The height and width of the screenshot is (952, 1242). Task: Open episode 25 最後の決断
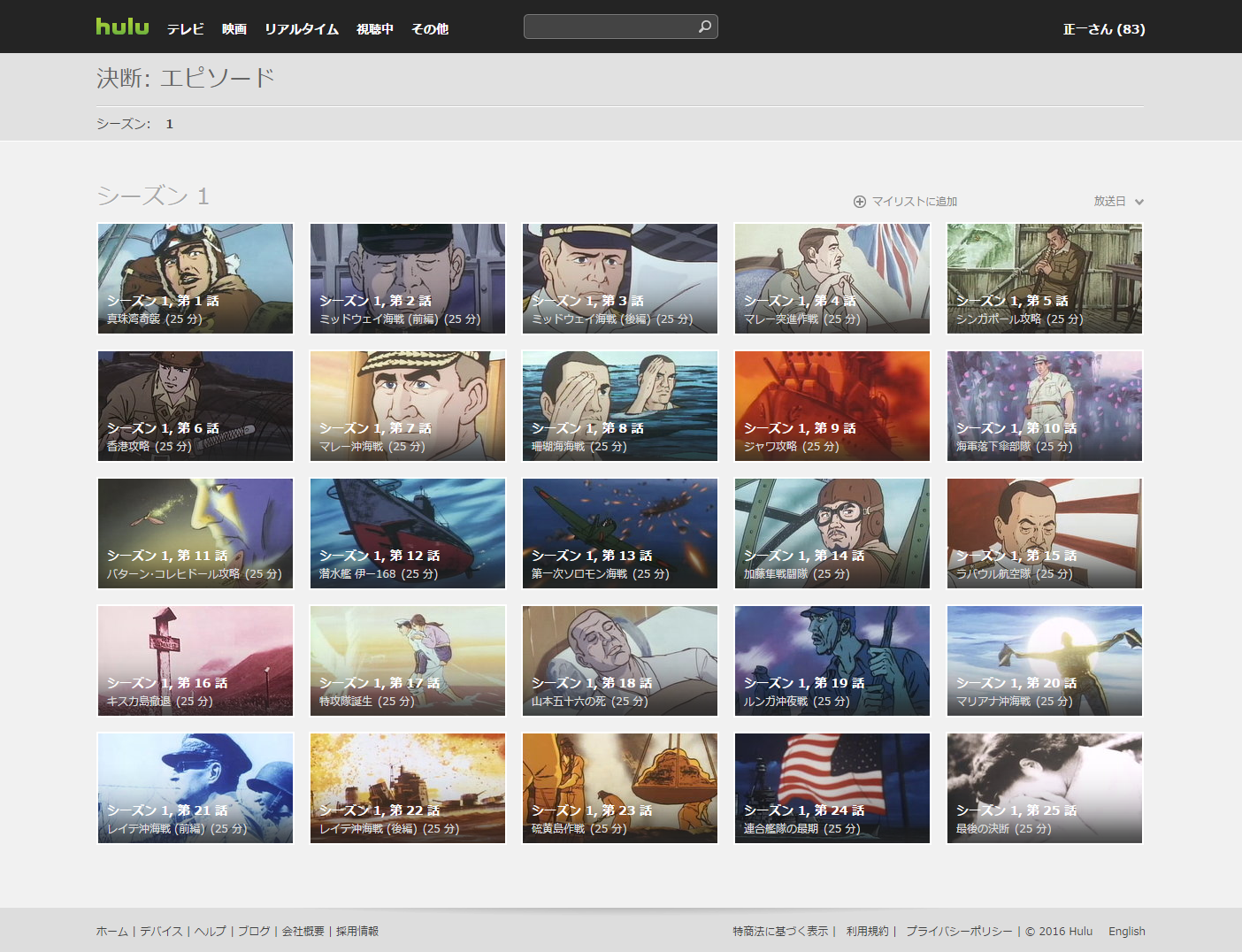[1045, 788]
